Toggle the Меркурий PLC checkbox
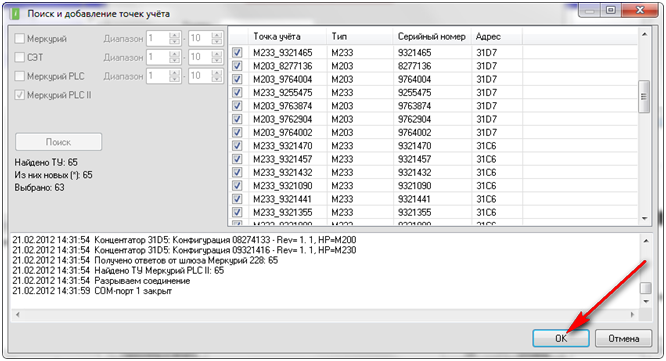The image size is (666, 361). pyautogui.click(x=20, y=76)
